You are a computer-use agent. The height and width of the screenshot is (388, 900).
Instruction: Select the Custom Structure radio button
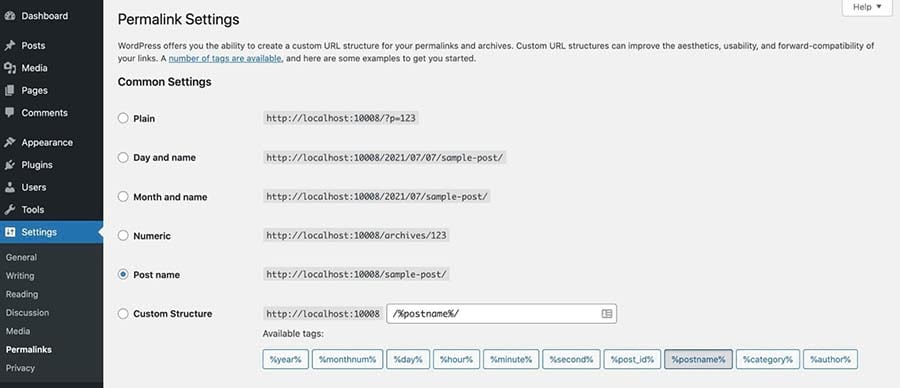coord(123,313)
